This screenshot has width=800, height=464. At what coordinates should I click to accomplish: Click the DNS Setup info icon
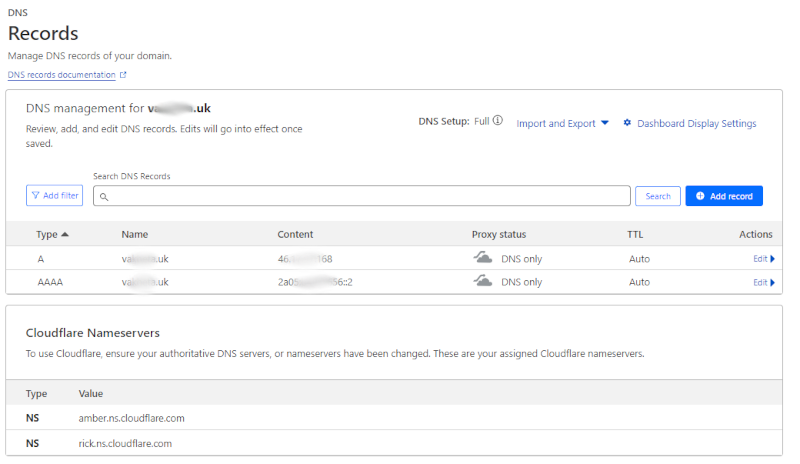[x=498, y=122]
